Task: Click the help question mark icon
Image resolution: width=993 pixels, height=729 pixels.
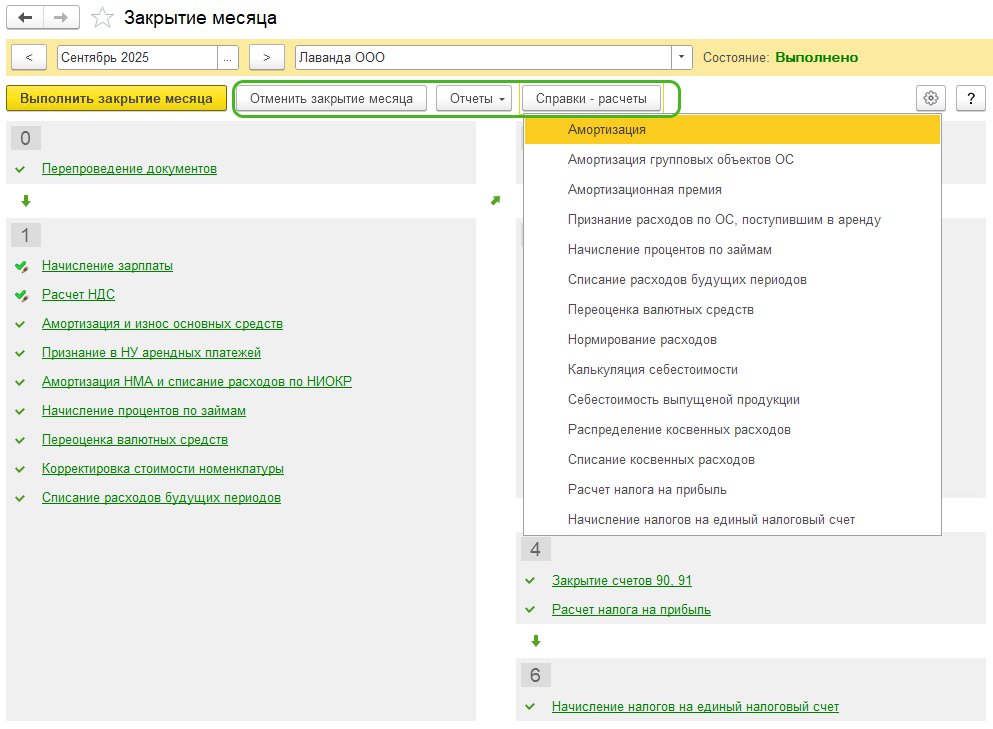Action: pyautogui.click(x=971, y=98)
